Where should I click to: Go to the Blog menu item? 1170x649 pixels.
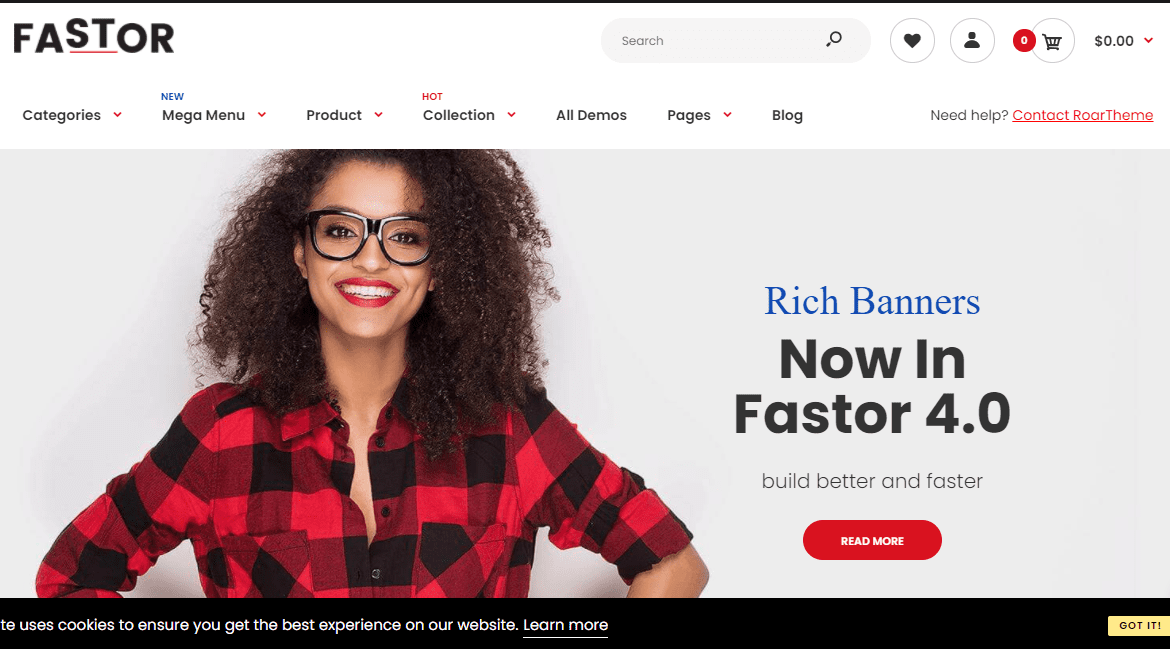click(x=787, y=115)
